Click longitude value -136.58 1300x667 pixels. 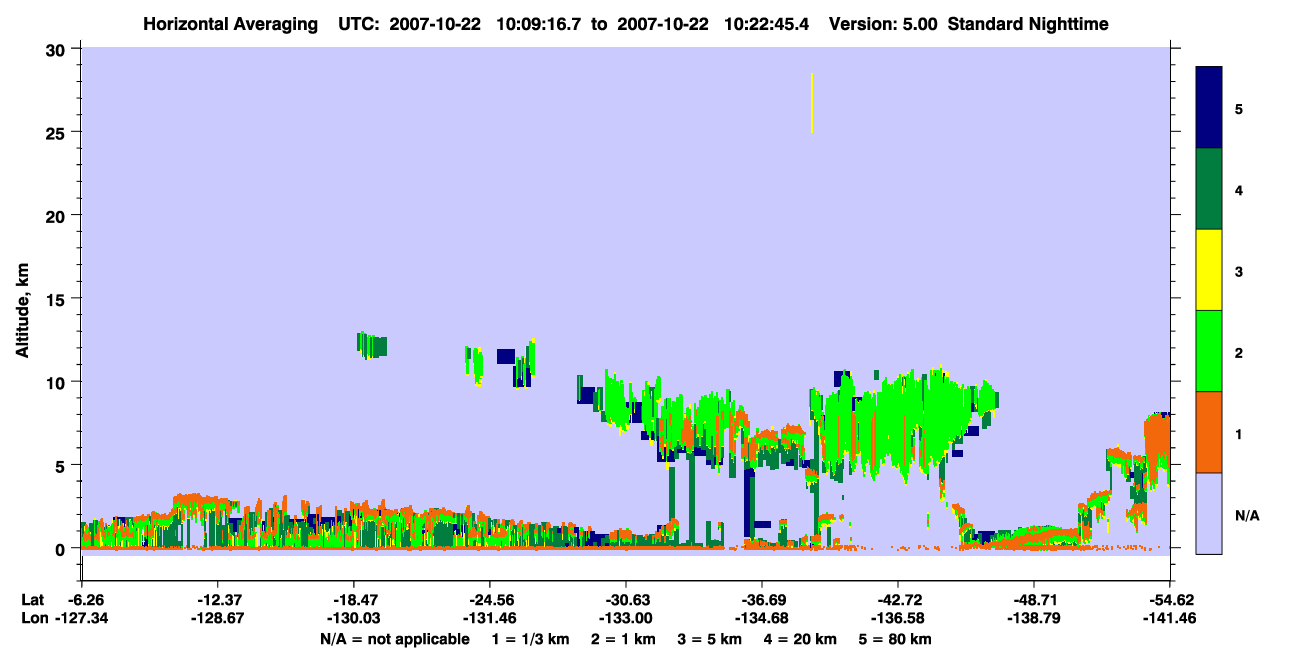point(898,619)
